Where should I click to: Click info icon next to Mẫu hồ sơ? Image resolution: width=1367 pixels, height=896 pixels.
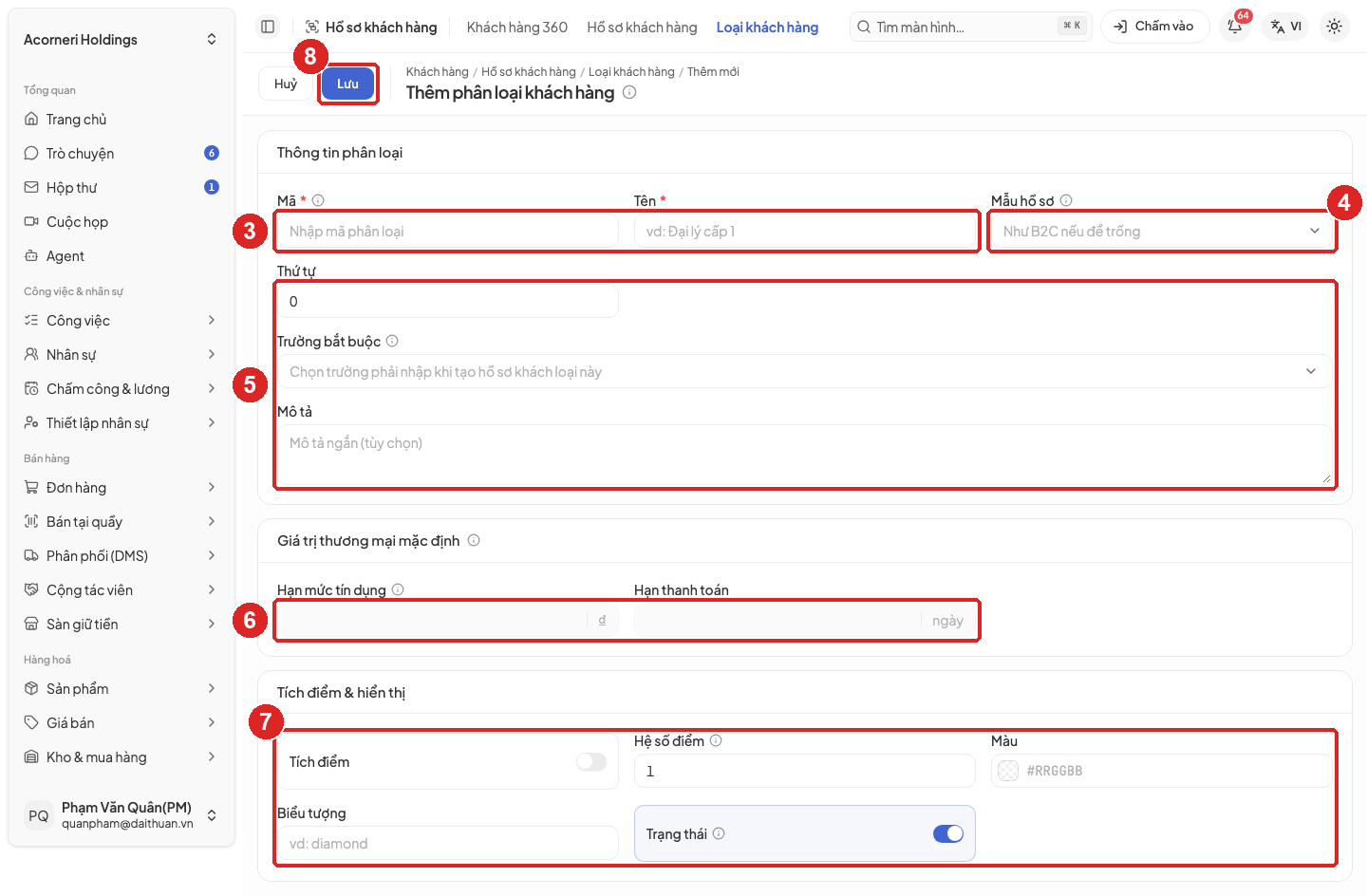1066,200
